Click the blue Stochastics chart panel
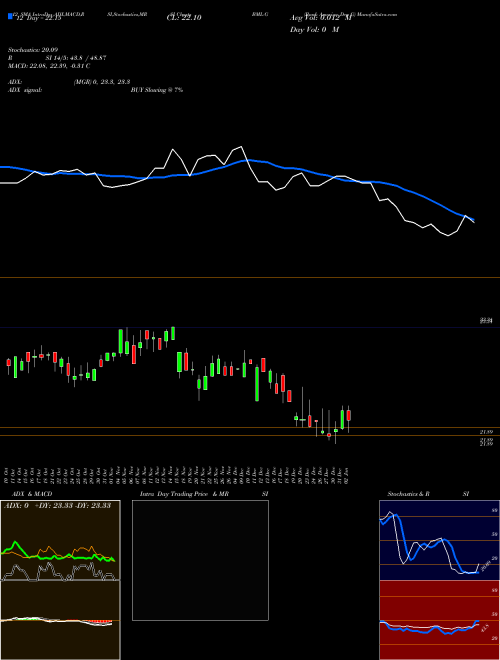500x660 pixels. point(439,540)
